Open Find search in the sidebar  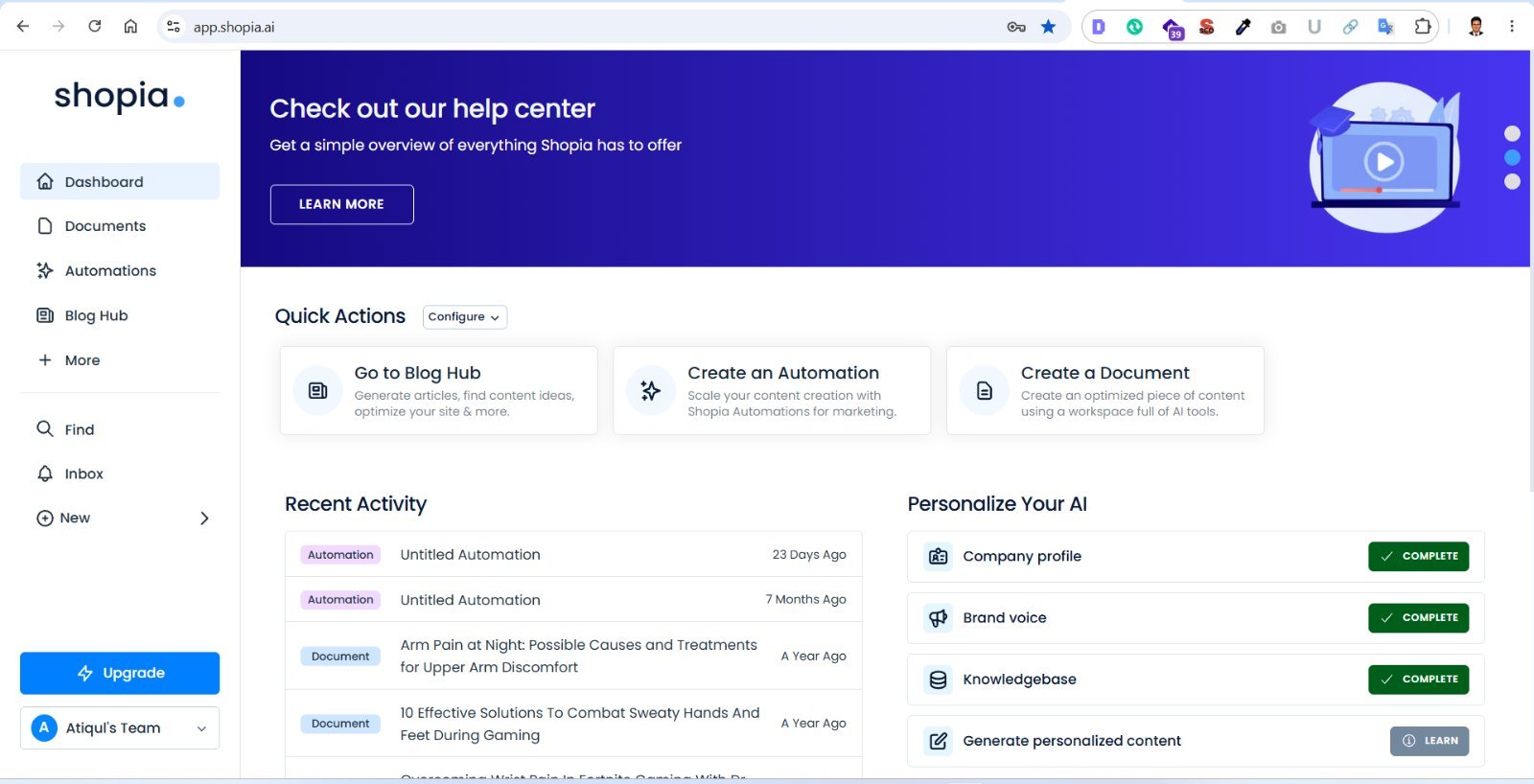click(x=120, y=429)
